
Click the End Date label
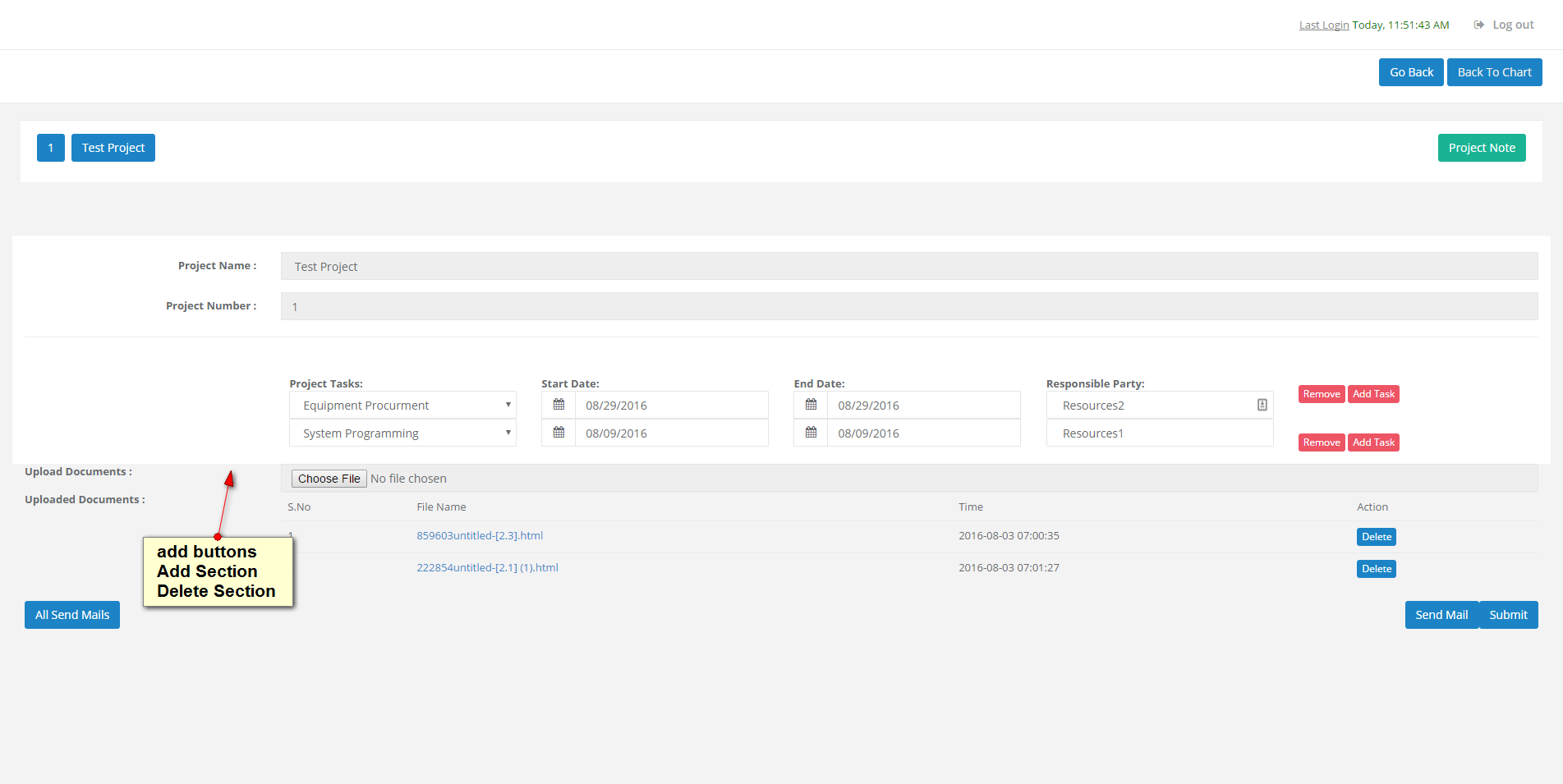(x=819, y=383)
